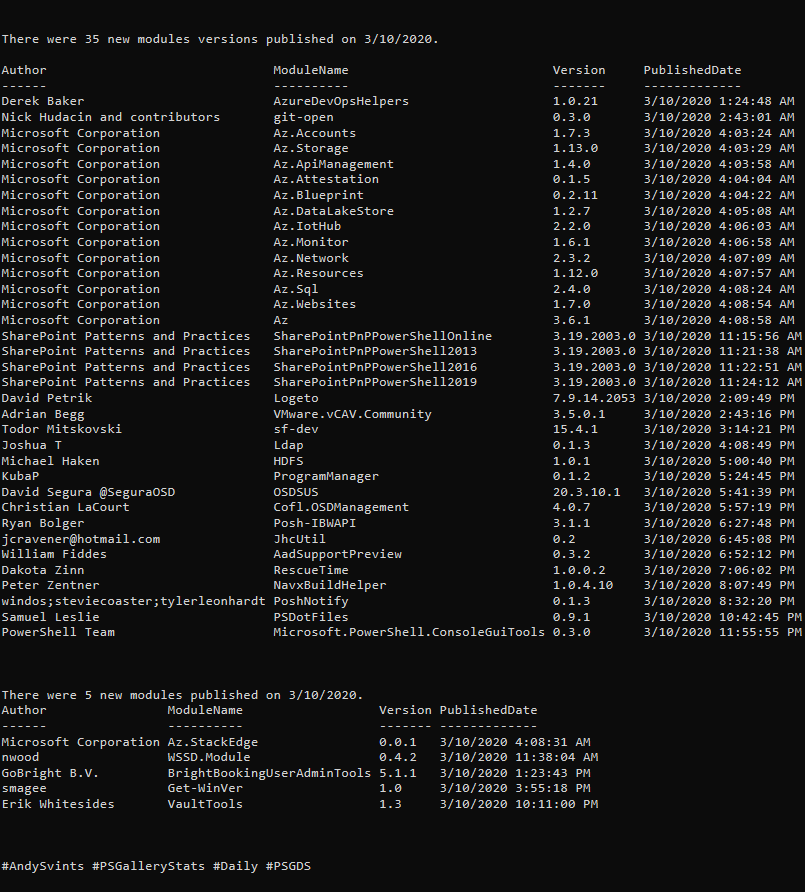Click the WSSD.Module entry
805x892 pixels.
(x=209, y=757)
